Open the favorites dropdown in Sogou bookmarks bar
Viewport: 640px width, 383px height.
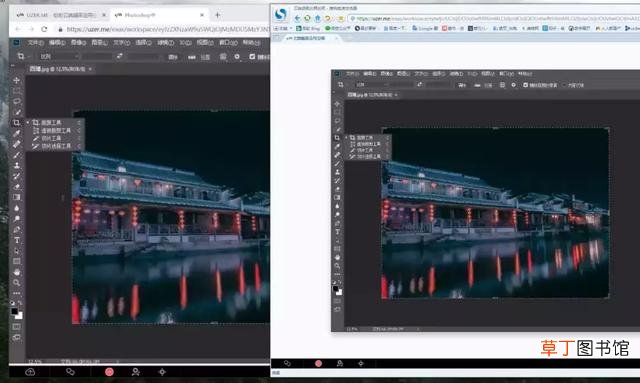(x=283, y=28)
